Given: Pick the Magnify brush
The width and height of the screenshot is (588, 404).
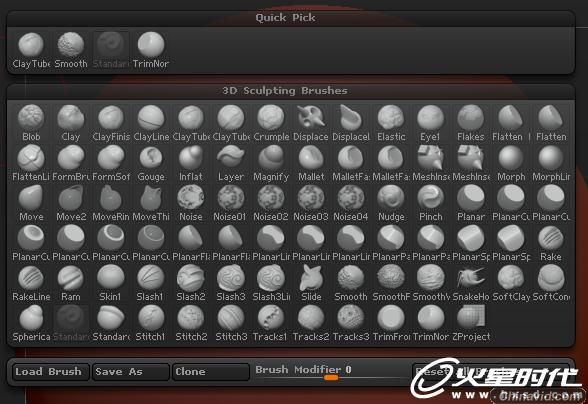Looking at the screenshot, I should (271, 163).
